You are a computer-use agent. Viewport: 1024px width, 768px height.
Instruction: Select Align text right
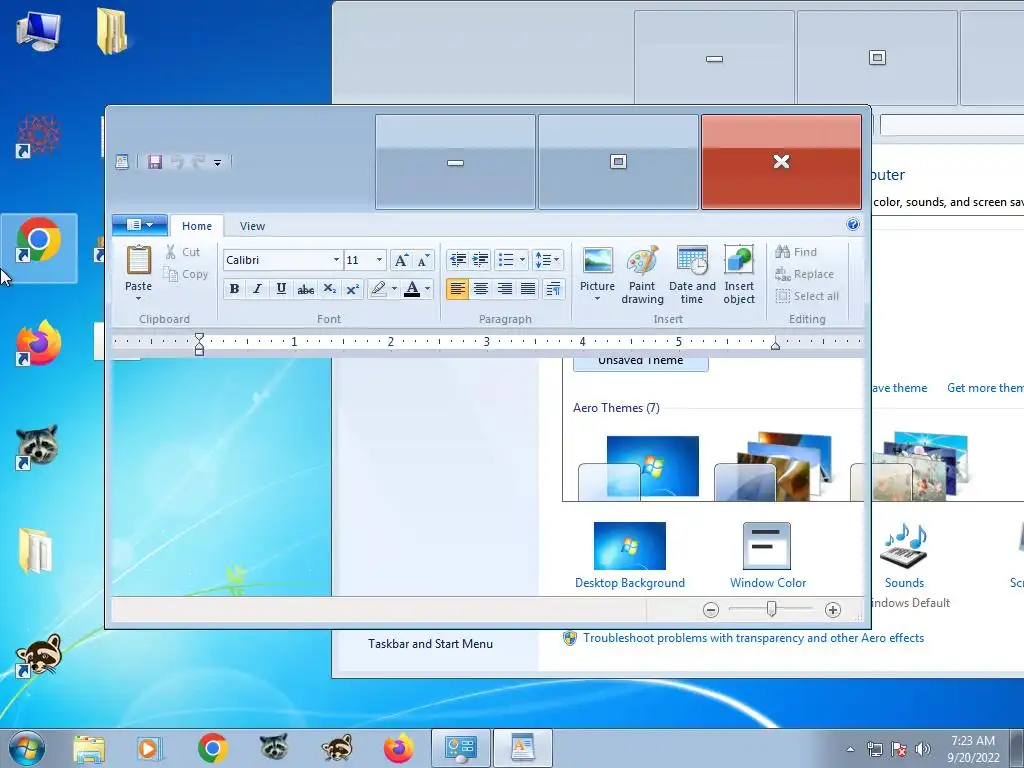click(504, 289)
